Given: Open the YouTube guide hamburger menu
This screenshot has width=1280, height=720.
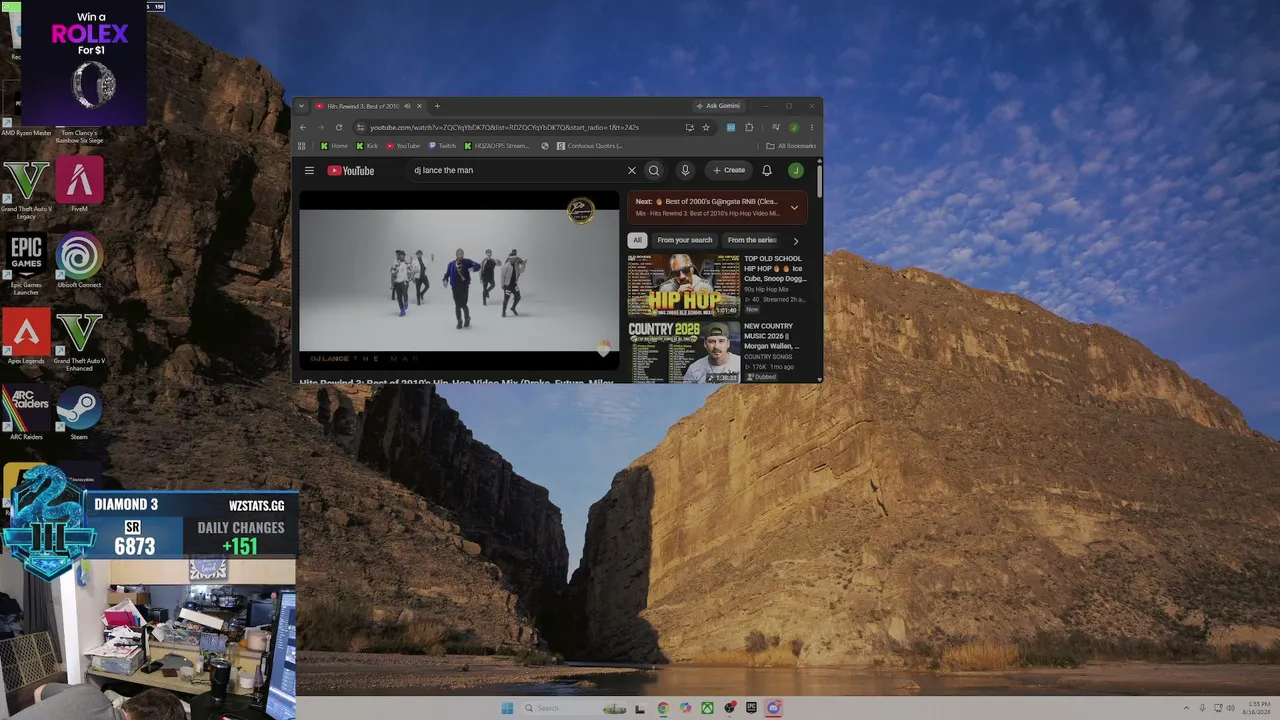Looking at the screenshot, I should [x=309, y=170].
